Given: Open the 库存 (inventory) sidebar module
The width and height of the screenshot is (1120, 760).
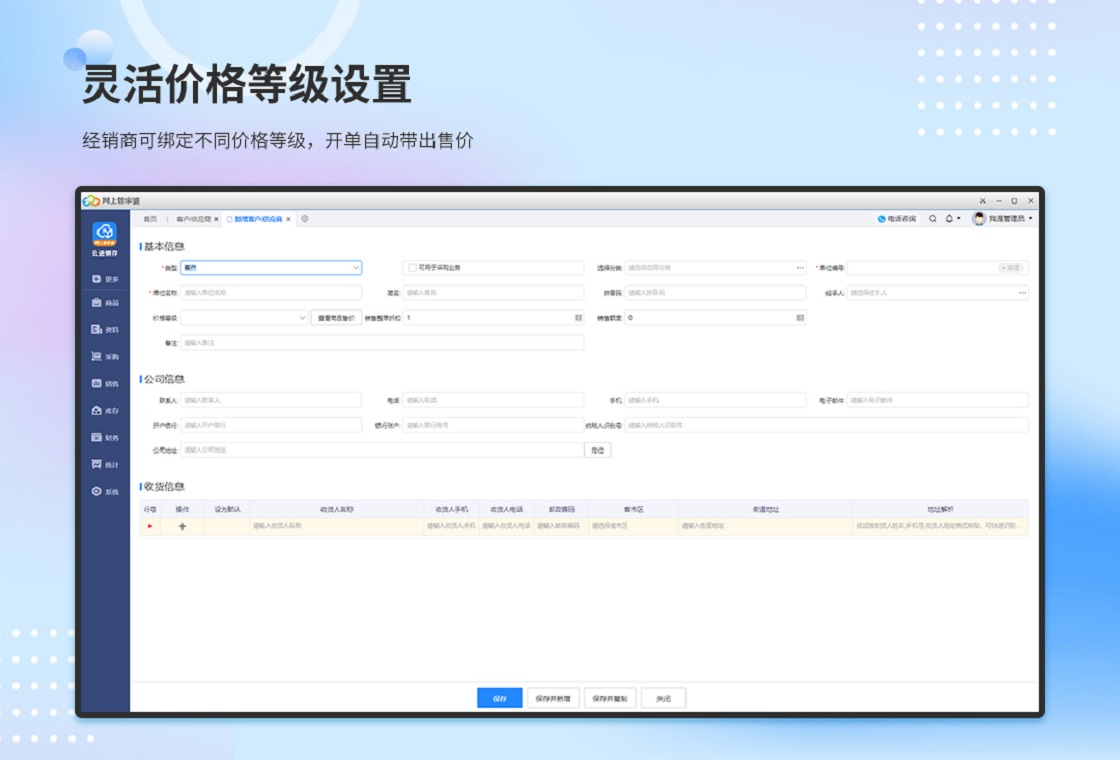Looking at the screenshot, I should point(105,411).
